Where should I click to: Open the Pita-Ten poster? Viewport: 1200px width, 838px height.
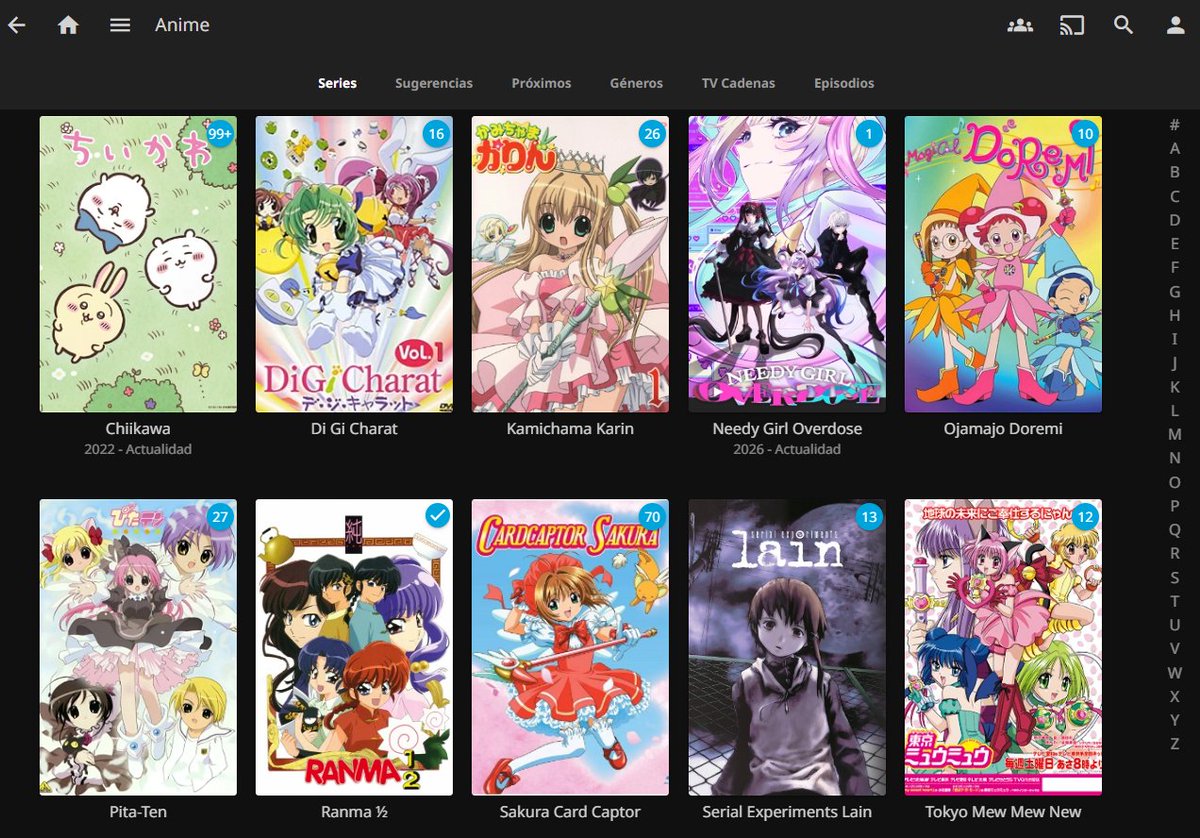(x=138, y=647)
